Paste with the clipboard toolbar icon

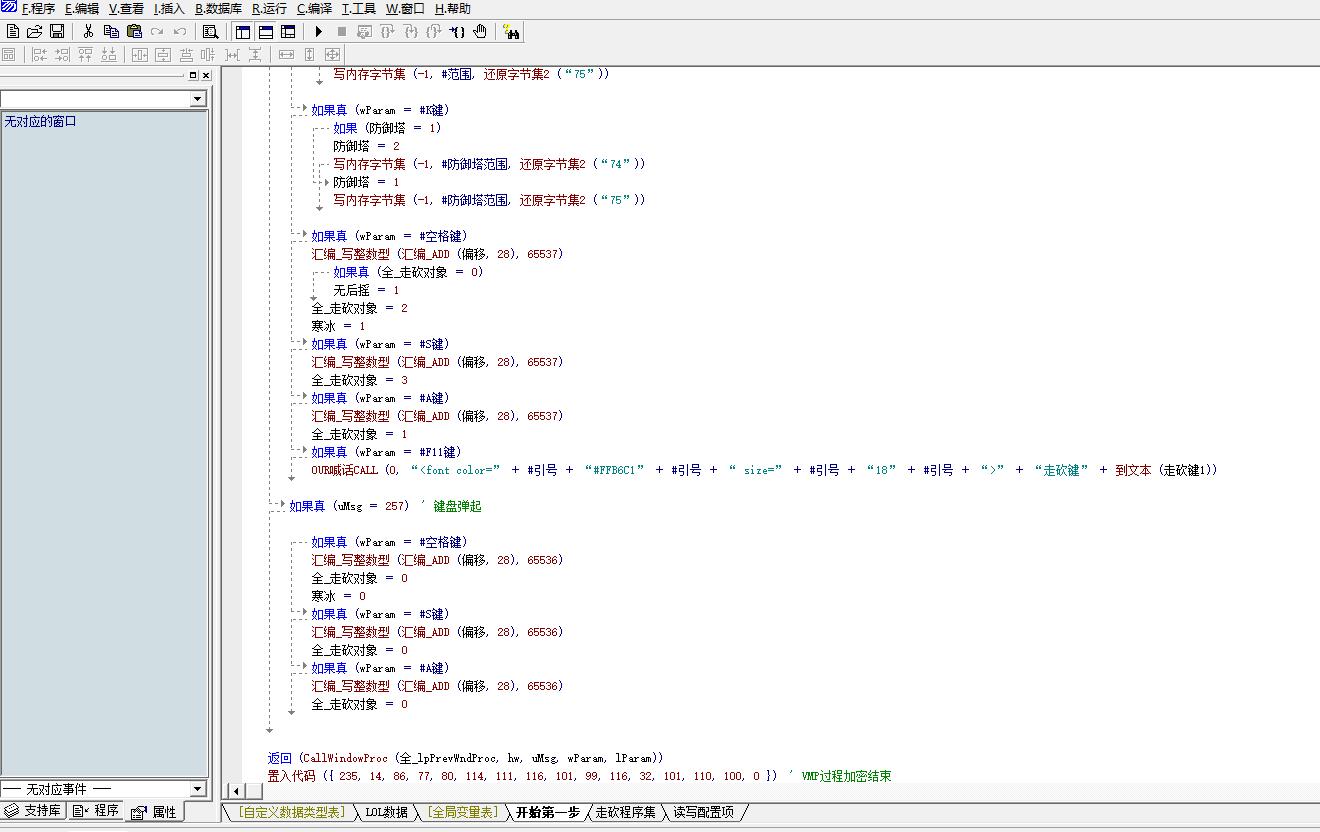134,32
